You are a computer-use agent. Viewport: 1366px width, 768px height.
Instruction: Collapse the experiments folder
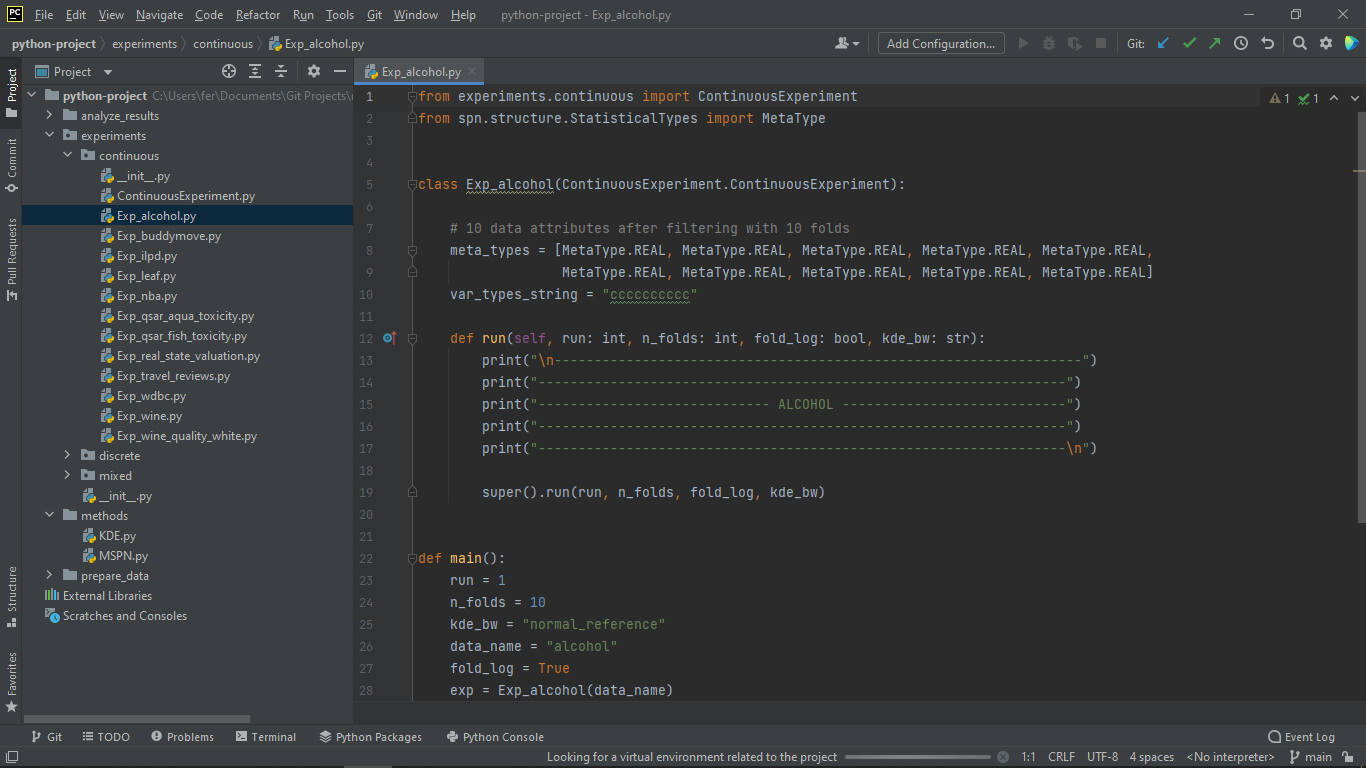(49, 136)
